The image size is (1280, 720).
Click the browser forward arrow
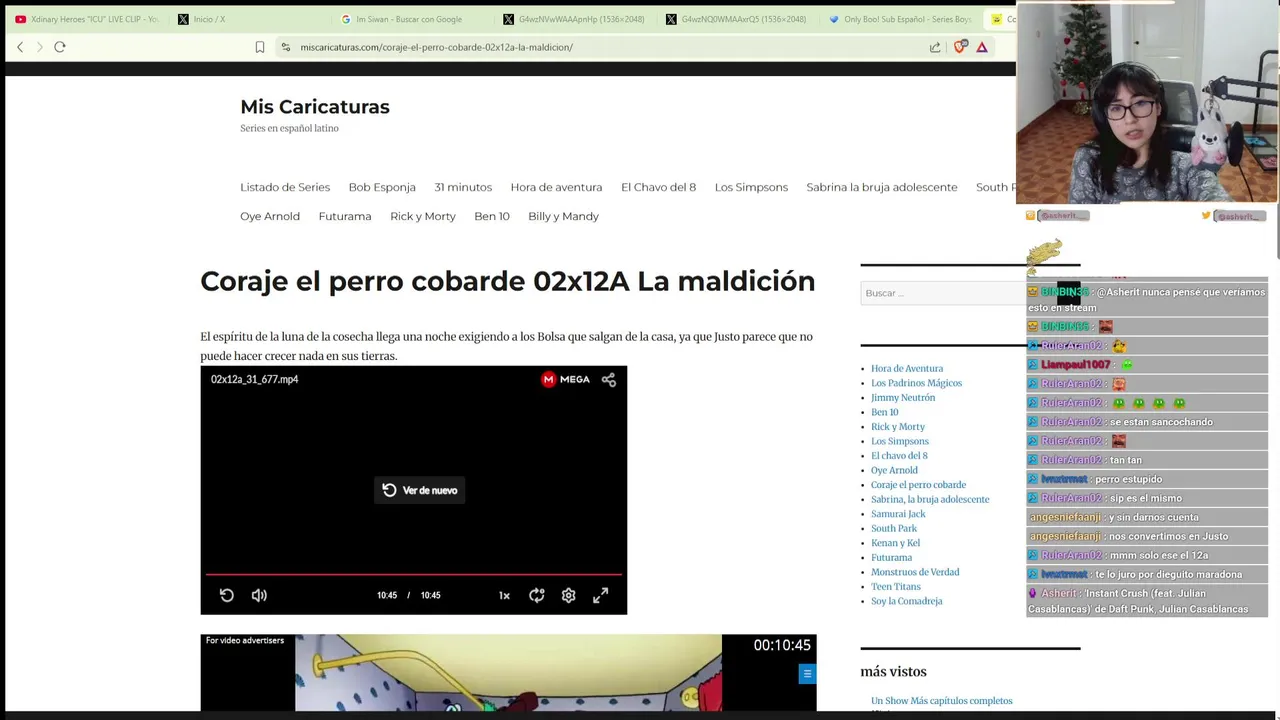pyautogui.click(x=40, y=47)
